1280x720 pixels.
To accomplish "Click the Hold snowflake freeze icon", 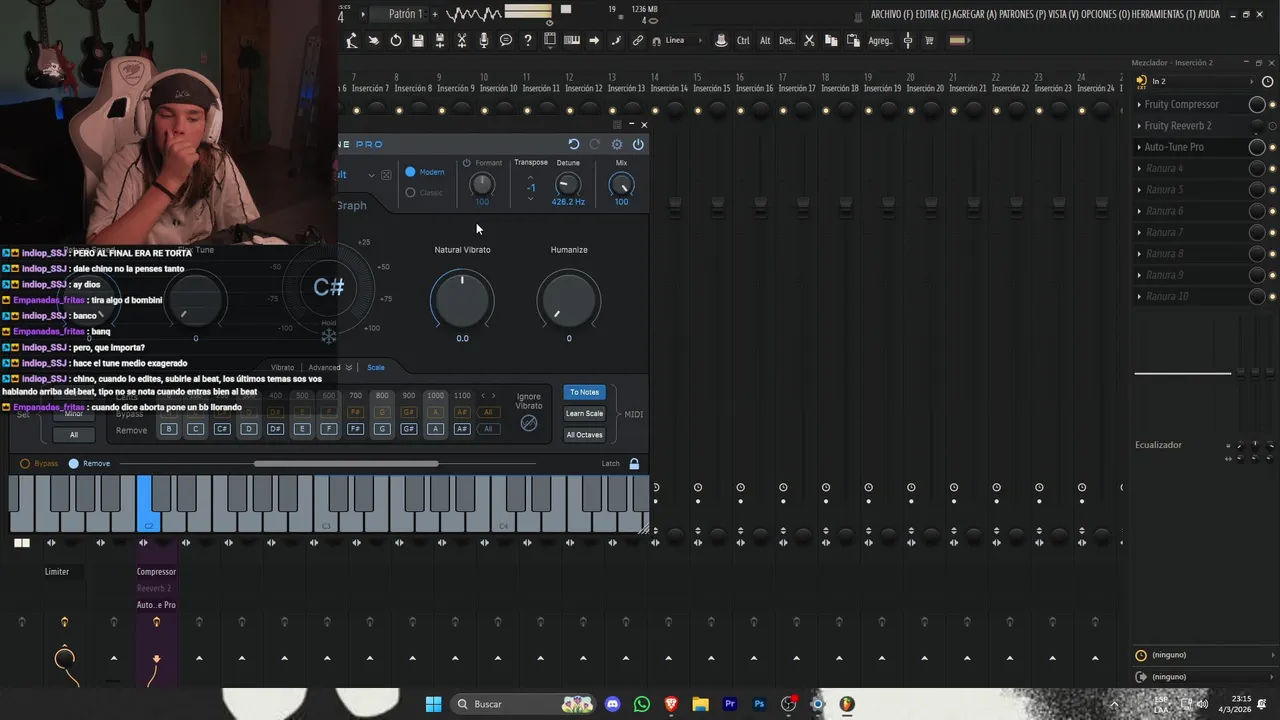I will click(x=328, y=337).
